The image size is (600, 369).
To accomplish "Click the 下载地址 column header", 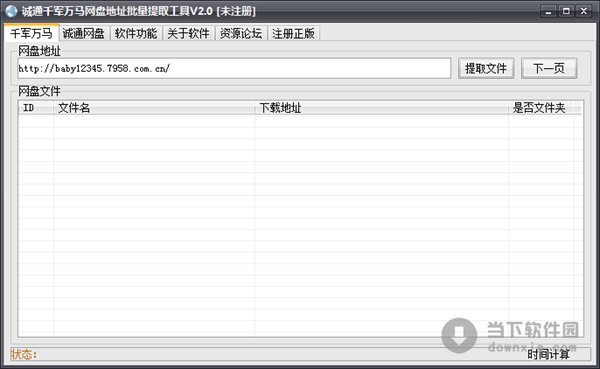I will (382, 108).
